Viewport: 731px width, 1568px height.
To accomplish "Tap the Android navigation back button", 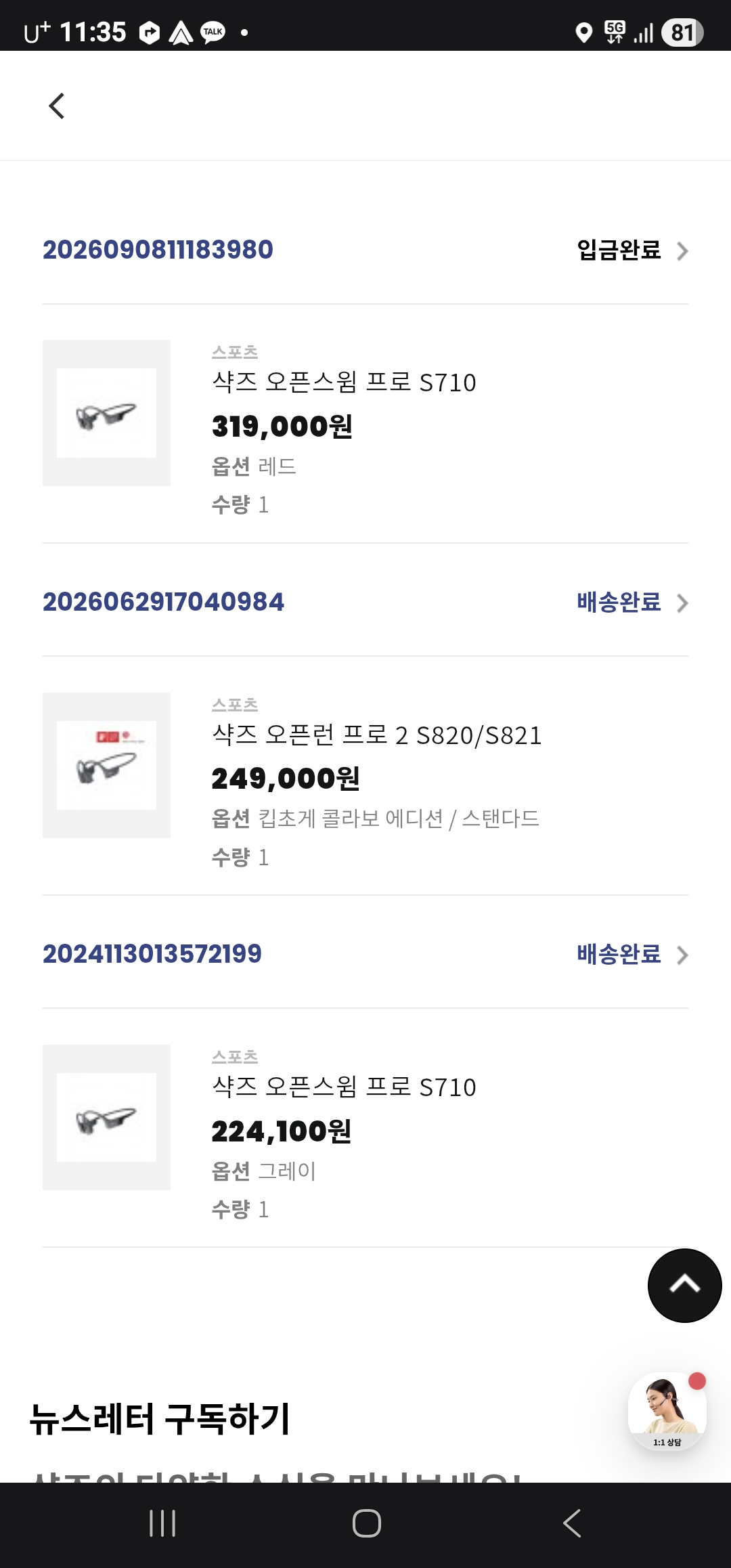I will (x=572, y=1523).
